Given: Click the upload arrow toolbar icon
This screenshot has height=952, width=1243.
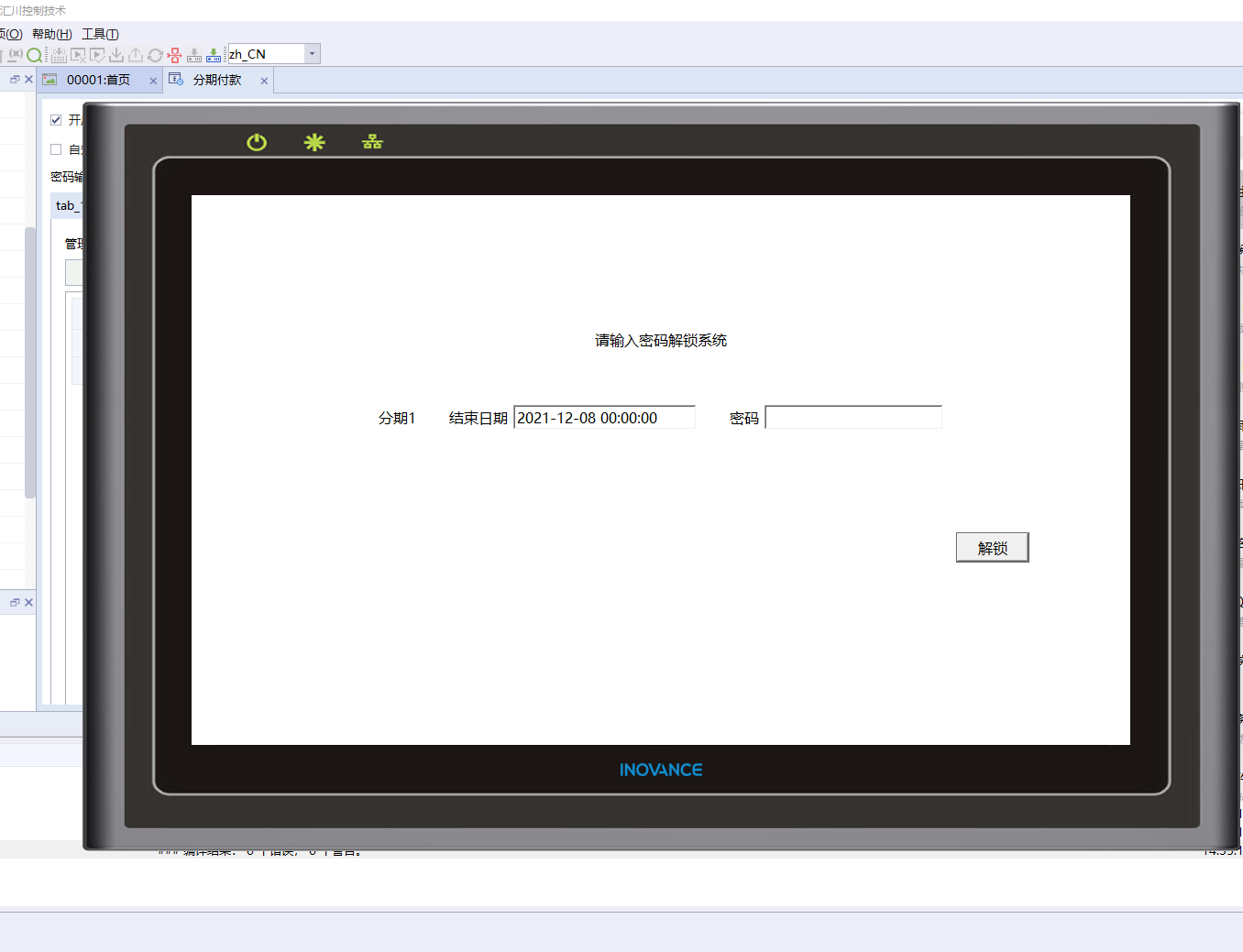Looking at the screenshot, I should click(x=136, y=55).
